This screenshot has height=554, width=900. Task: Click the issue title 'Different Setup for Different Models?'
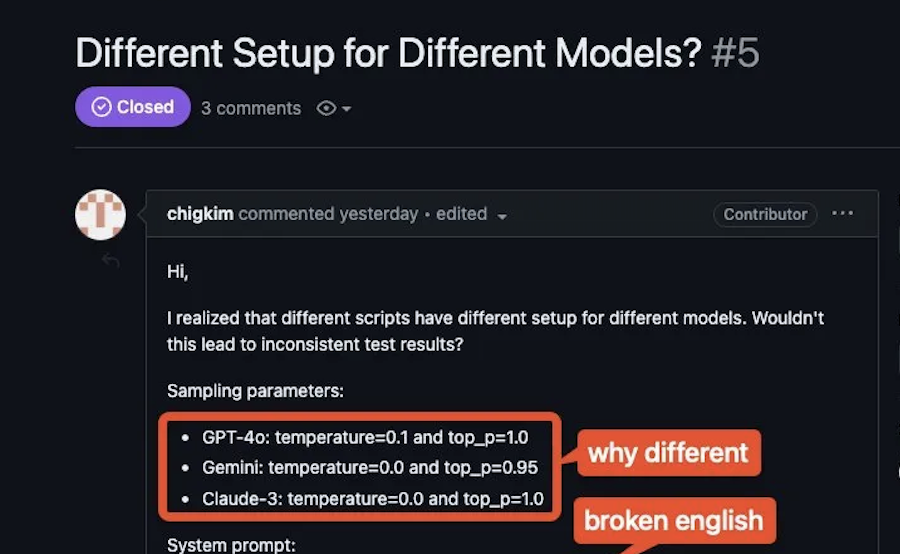pos(389,53)
